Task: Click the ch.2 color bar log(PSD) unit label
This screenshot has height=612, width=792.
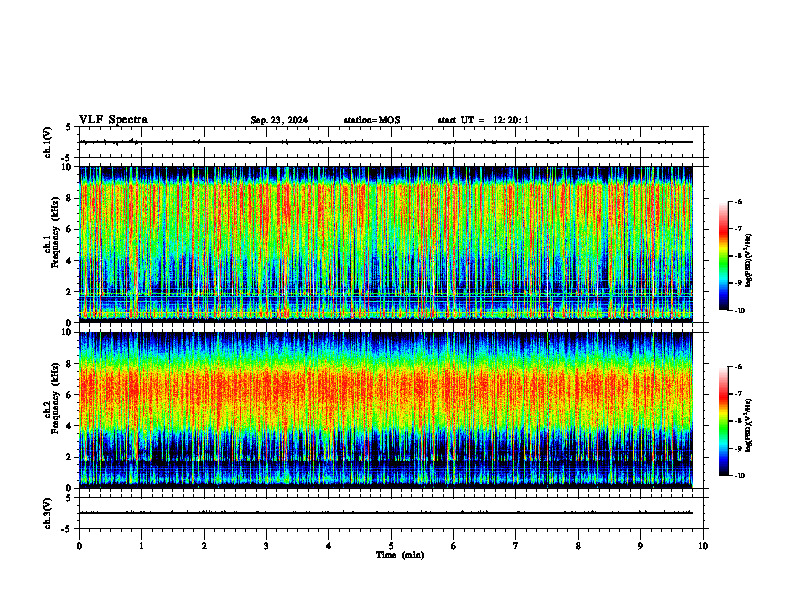Action: tap(749, 425)
